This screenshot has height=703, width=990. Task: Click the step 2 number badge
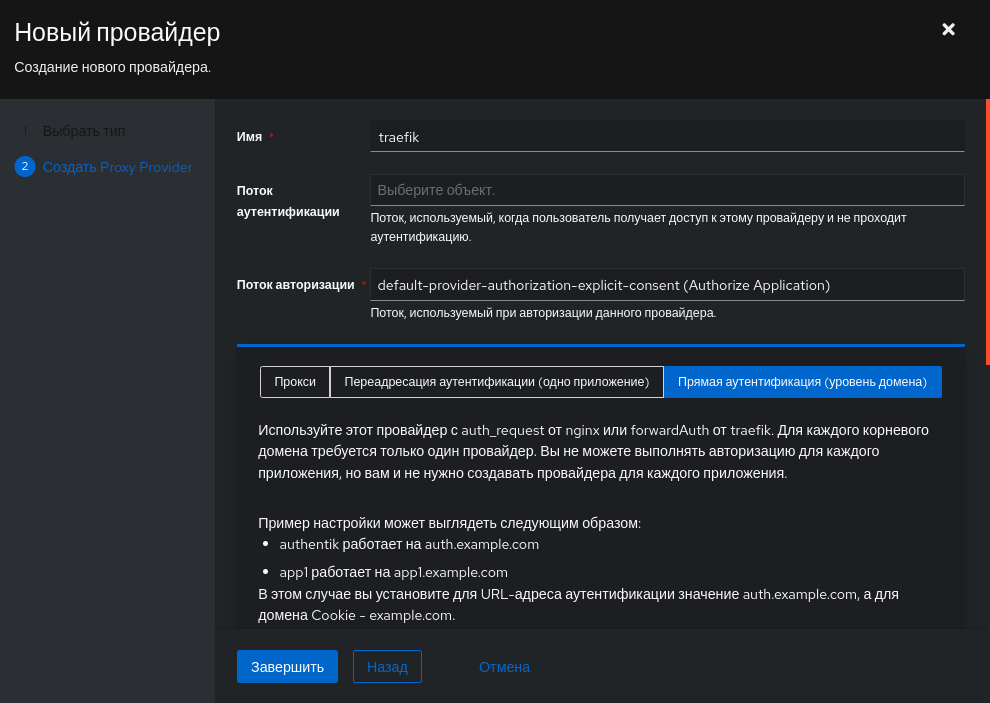click(25, 167)
